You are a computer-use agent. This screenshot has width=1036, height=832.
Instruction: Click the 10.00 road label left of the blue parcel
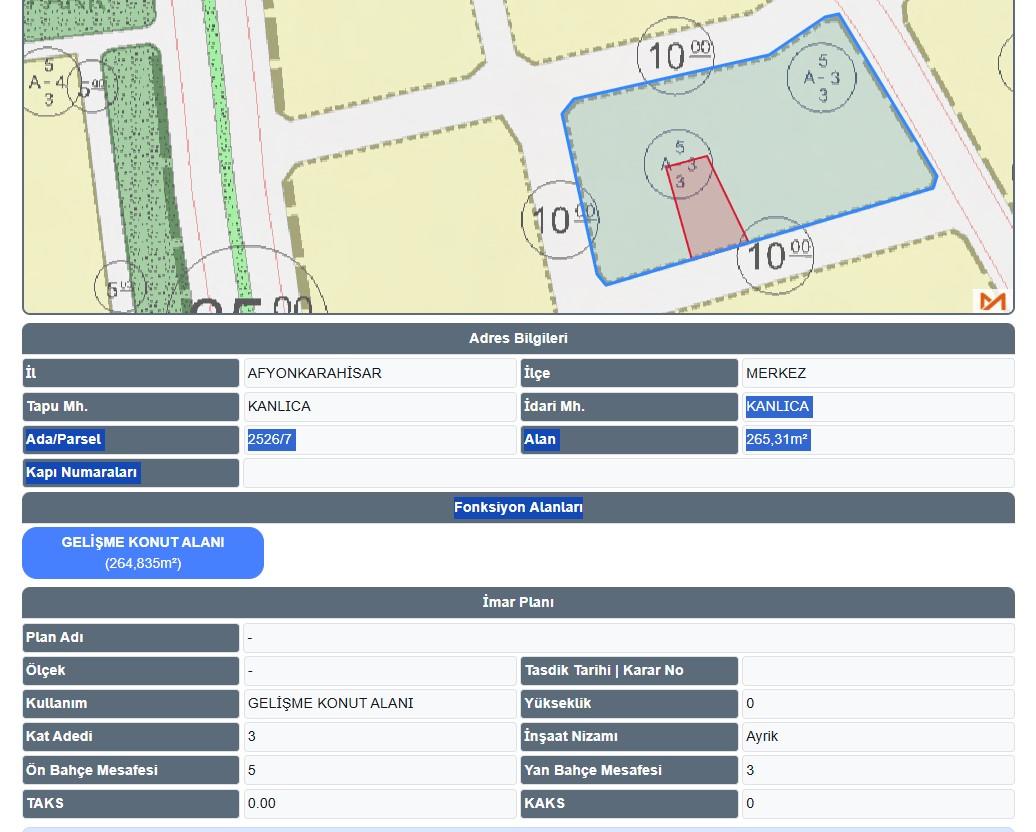point(561,219)
